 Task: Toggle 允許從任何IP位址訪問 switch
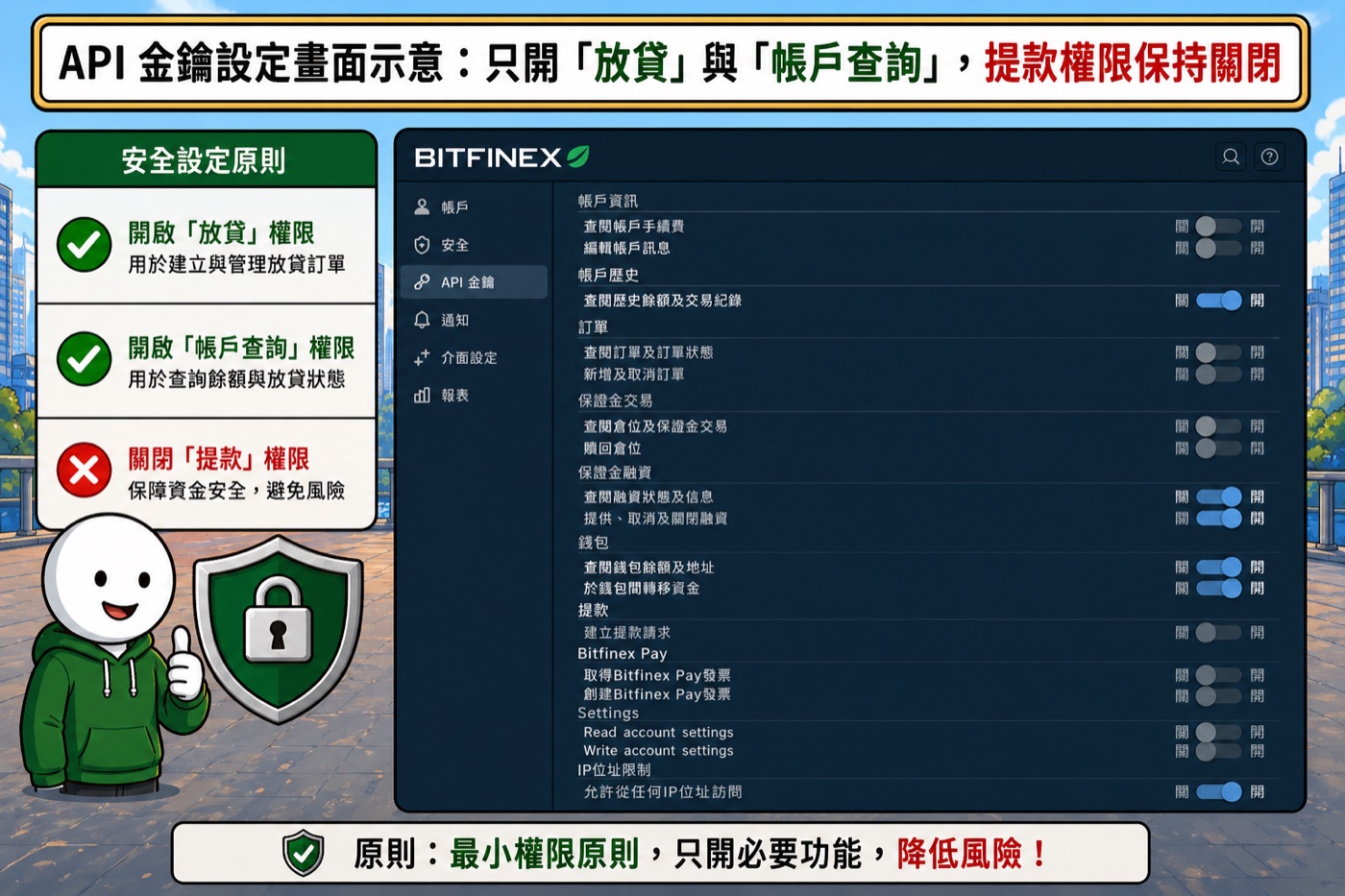[1218, 792]
